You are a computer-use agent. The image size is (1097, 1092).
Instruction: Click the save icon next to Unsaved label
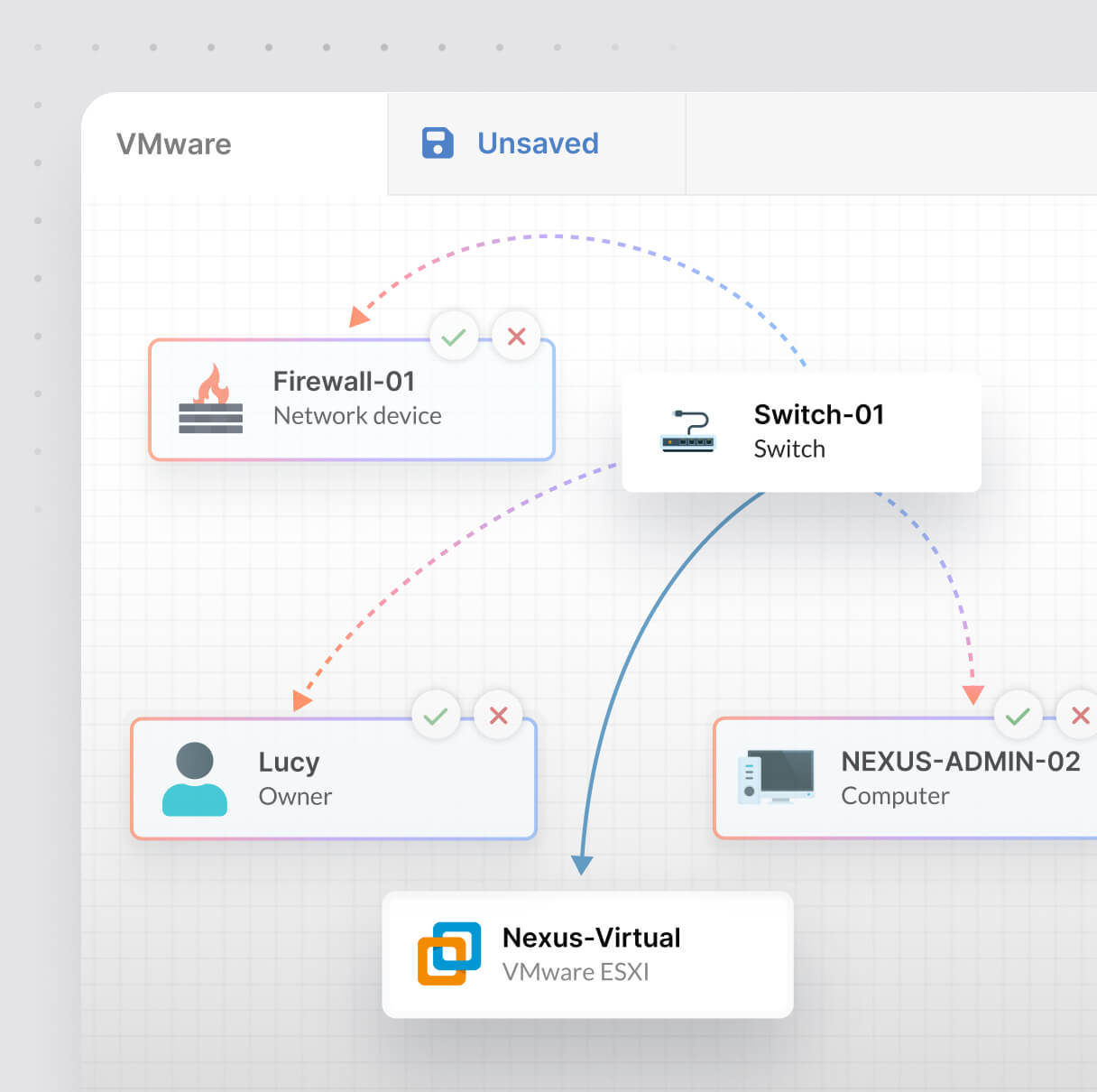(x=437, y=142)
